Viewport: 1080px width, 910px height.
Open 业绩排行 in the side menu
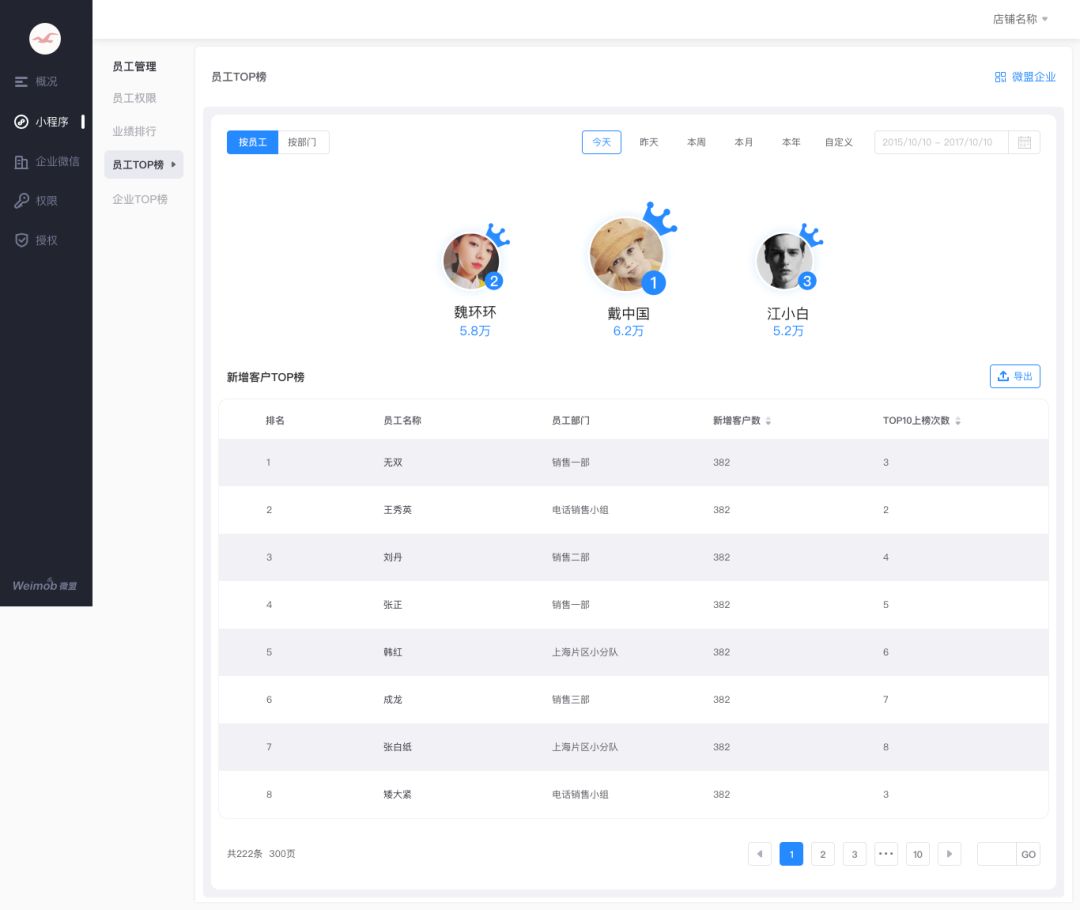(134, 131)
